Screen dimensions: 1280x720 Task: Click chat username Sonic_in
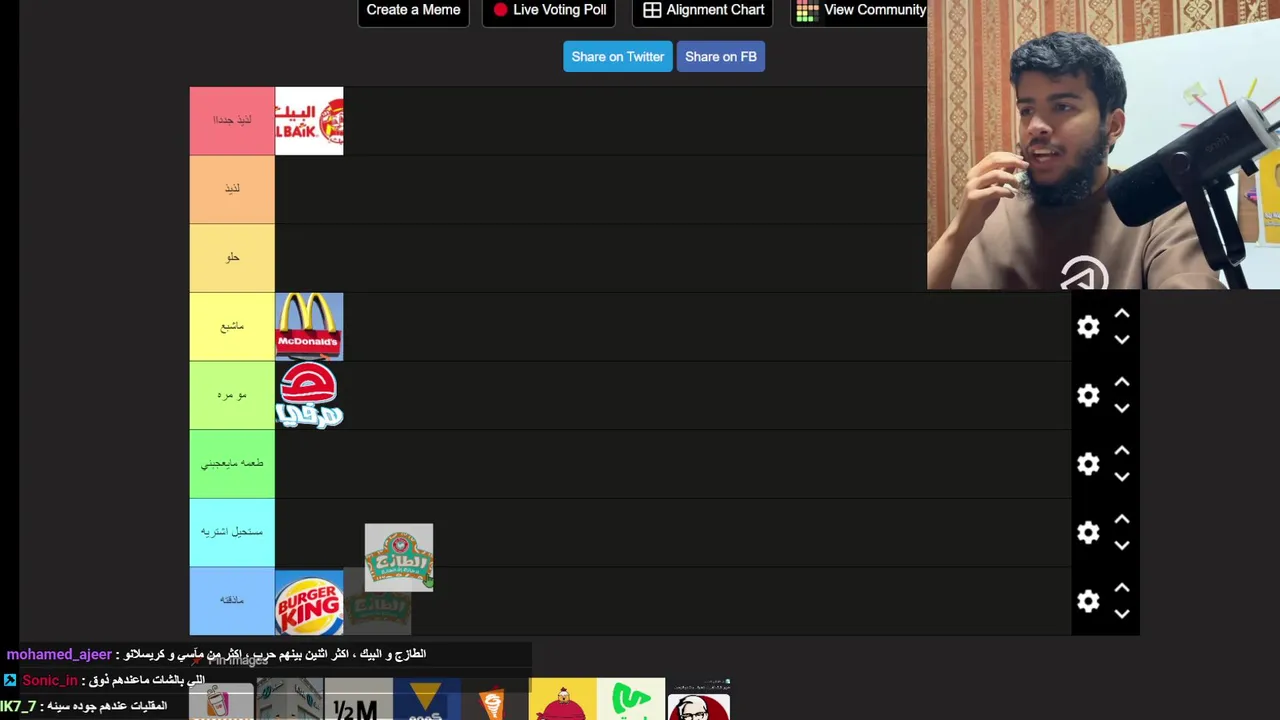50,680
